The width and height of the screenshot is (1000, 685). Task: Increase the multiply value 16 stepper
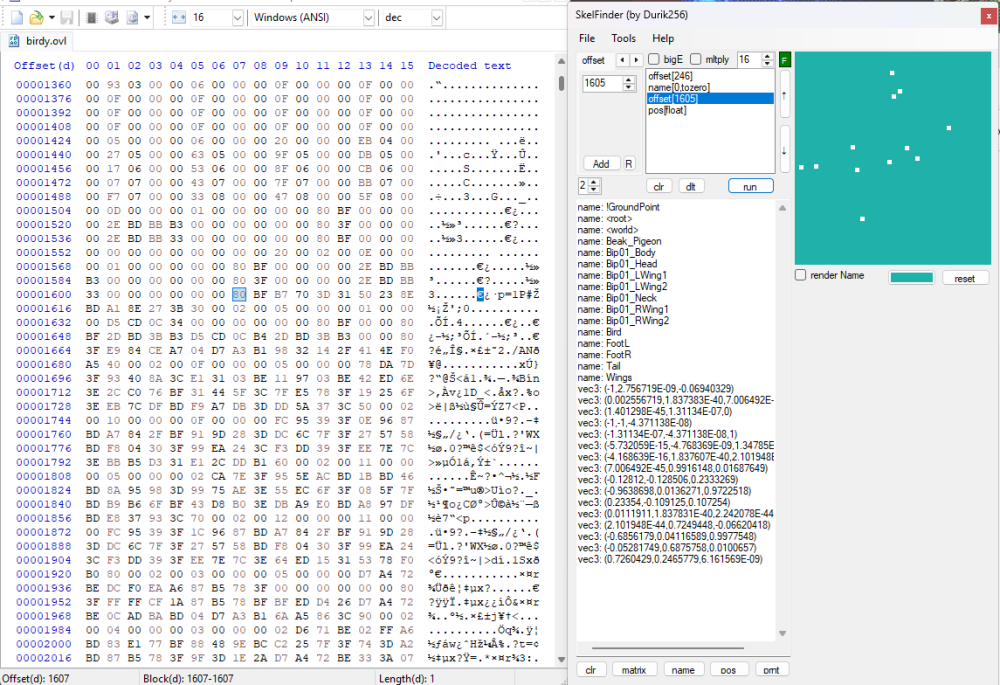(x=768, y=56)
